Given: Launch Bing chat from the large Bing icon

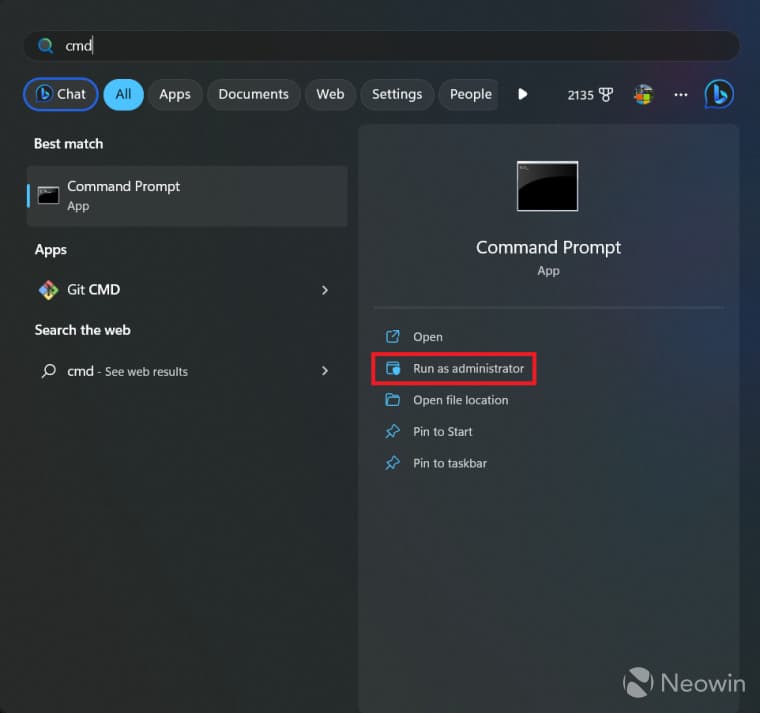Looking at the screenshot, I should point(719,94).
